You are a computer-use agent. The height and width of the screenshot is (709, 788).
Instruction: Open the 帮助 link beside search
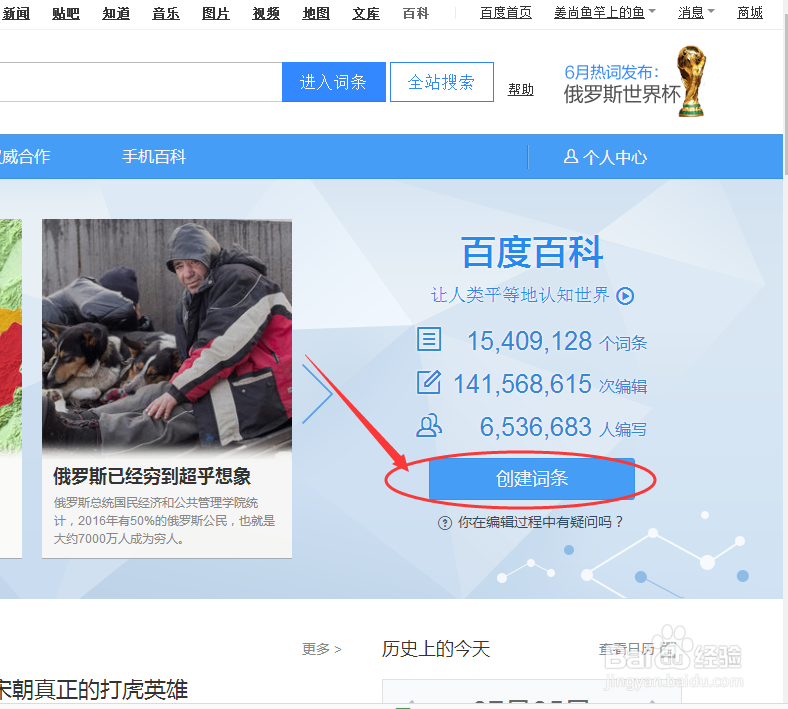pos(521,89)
